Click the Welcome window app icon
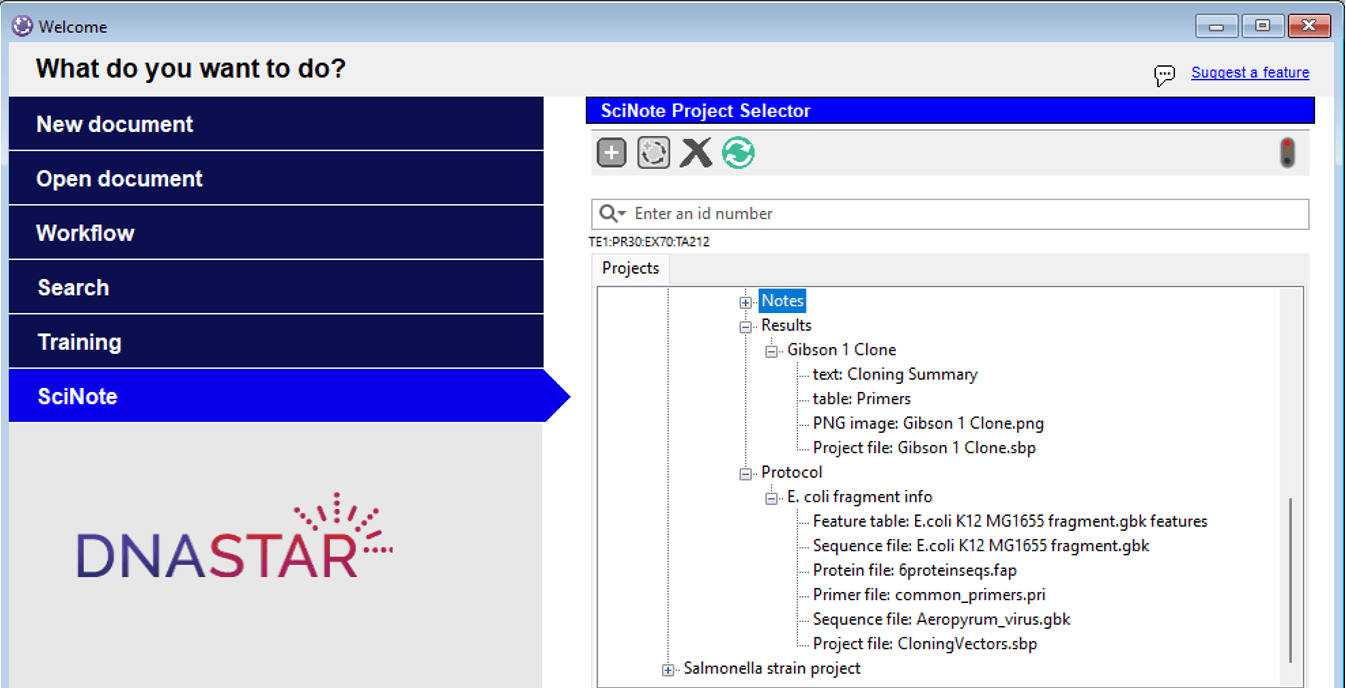The width and height of the screenshot is (1346, 688). (22, 26)
